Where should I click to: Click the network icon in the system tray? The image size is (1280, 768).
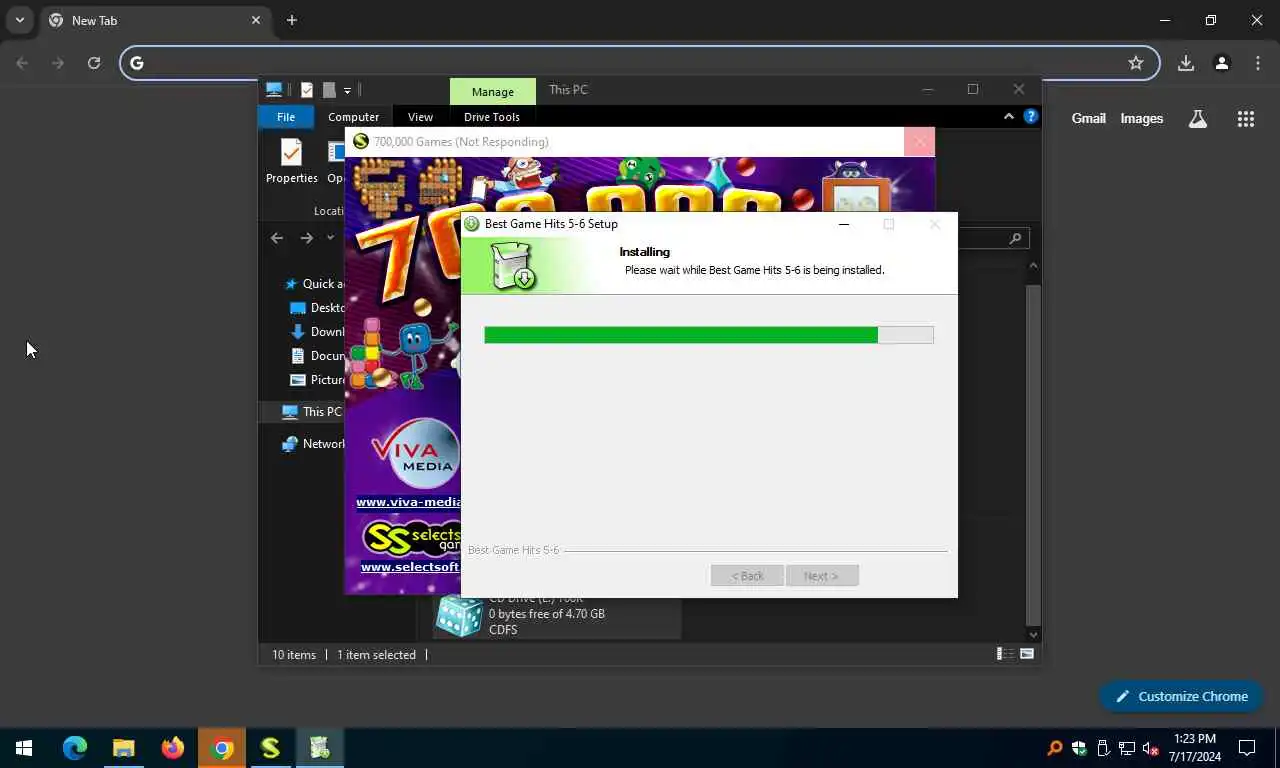click(x=1126, y=748)
